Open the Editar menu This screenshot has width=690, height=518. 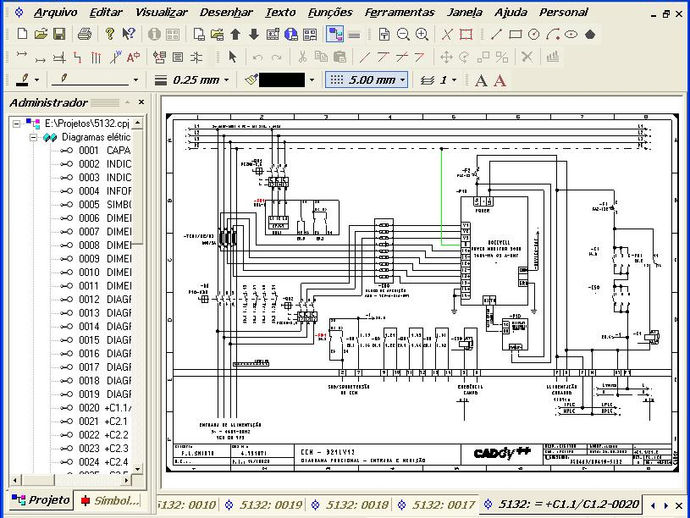tap(106, 12)
